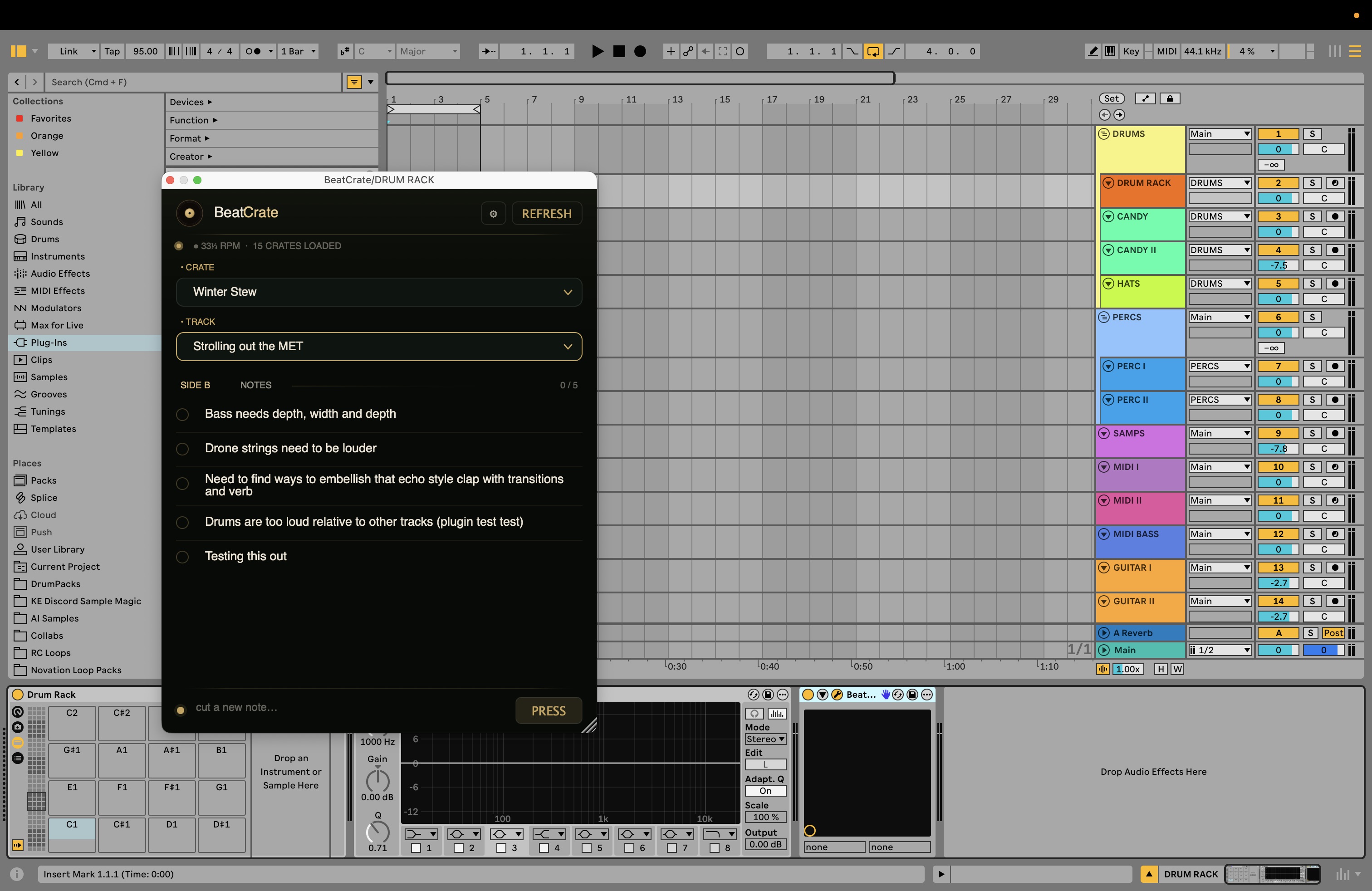Arm the CANDY track for recording
The width and height of the screenshot is (1372, 891).
1334,216
